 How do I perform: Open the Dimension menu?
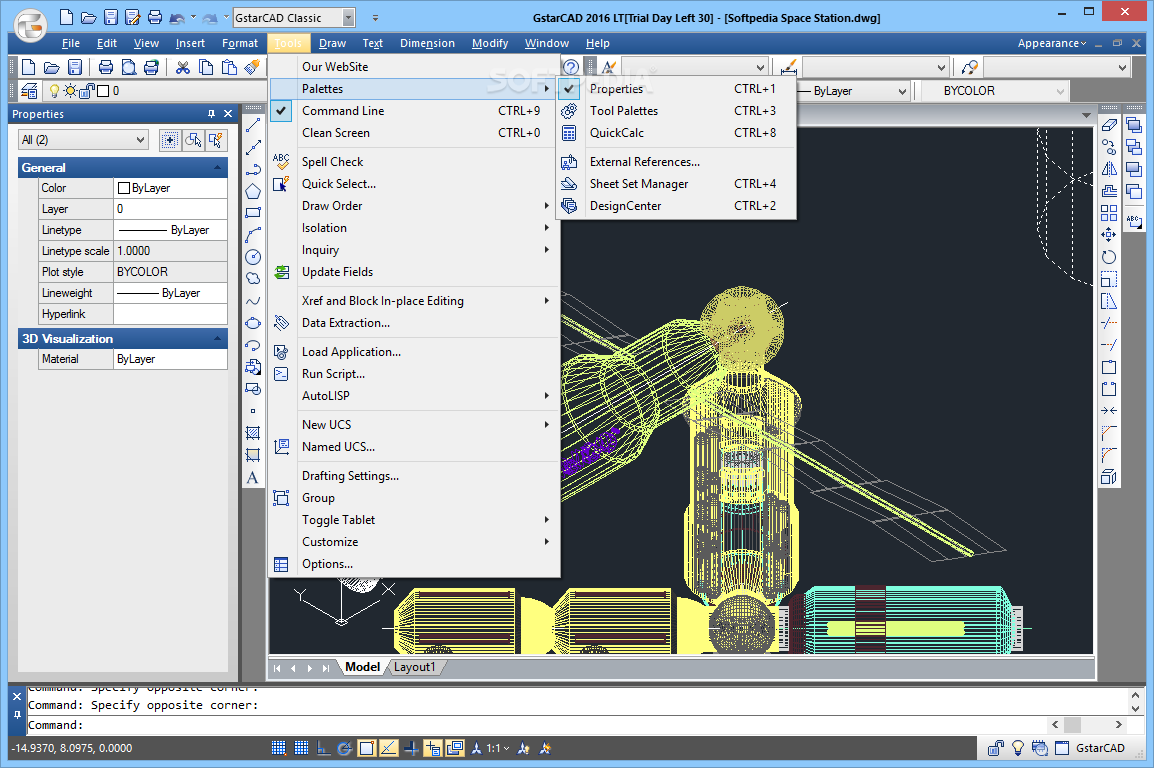(x=427, y=43)
